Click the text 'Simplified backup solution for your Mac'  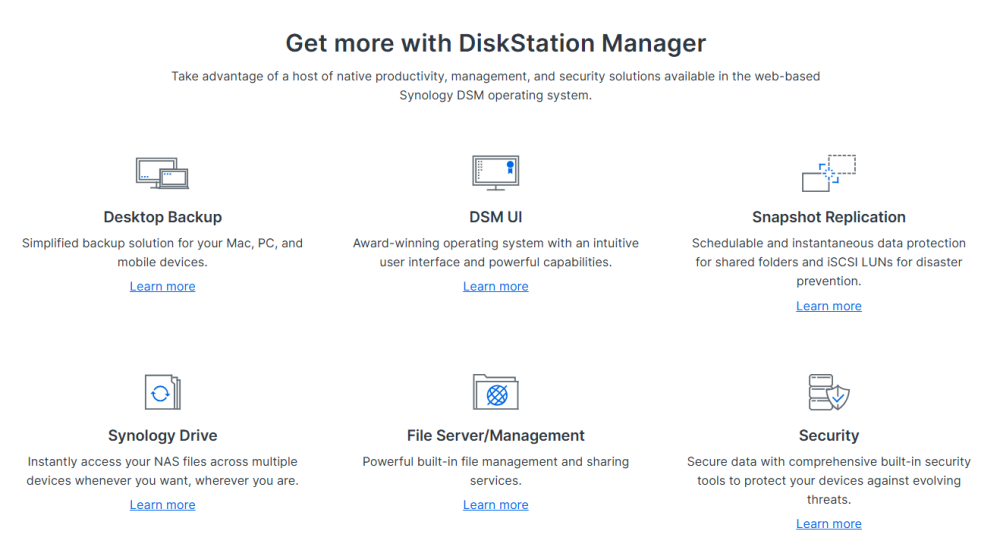coord(137,243)
